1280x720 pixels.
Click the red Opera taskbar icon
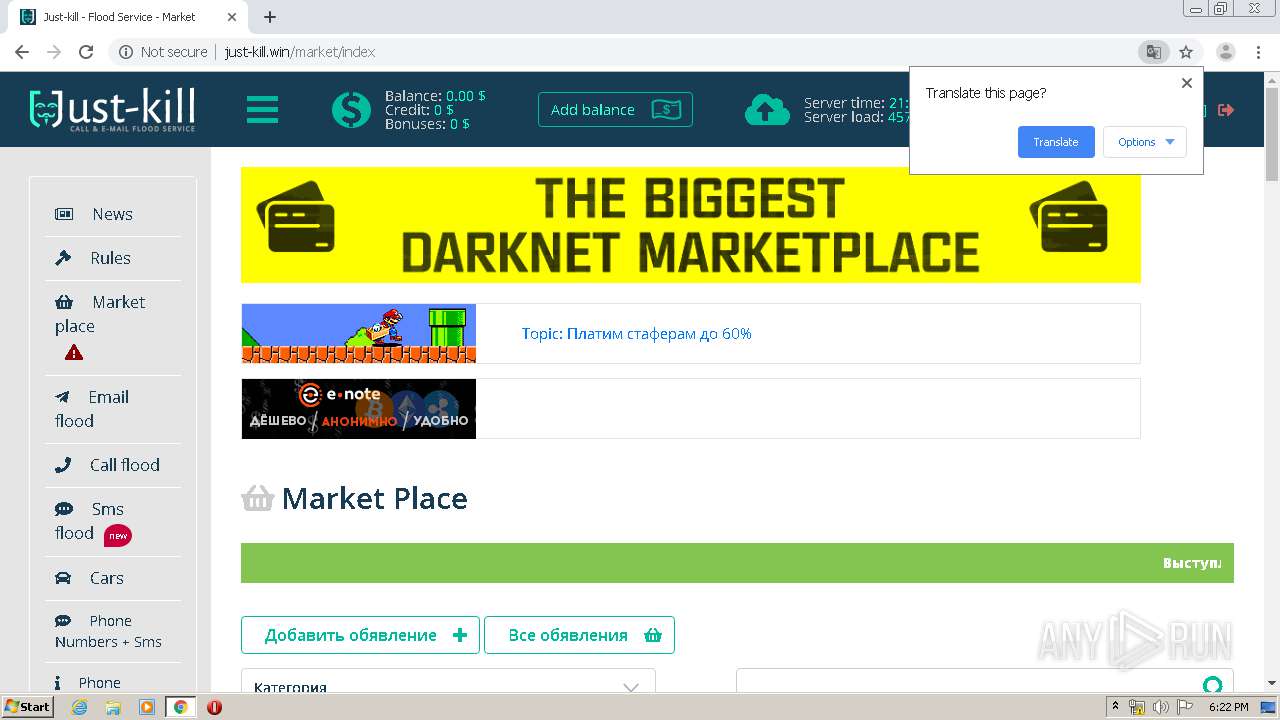click(214, 707)
